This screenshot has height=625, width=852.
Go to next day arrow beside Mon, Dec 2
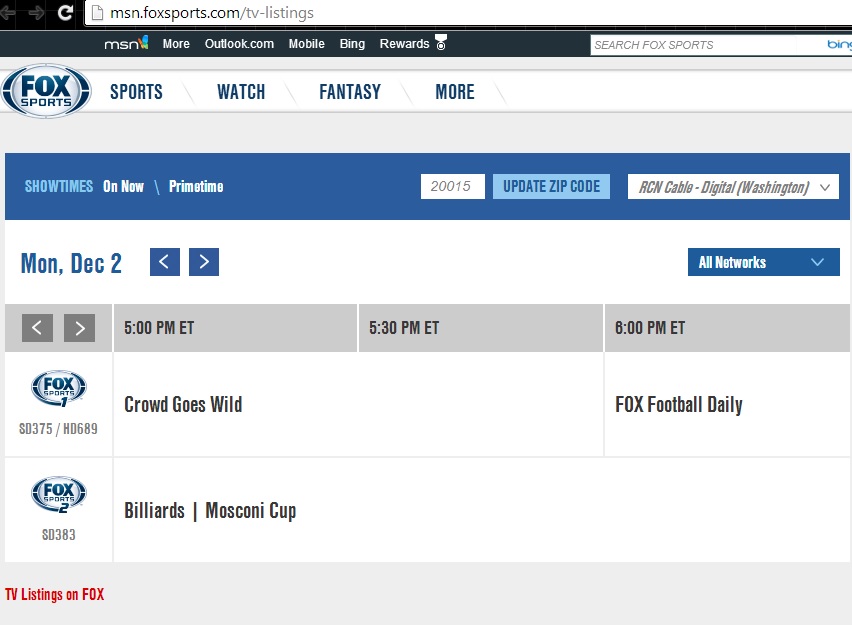204,262
